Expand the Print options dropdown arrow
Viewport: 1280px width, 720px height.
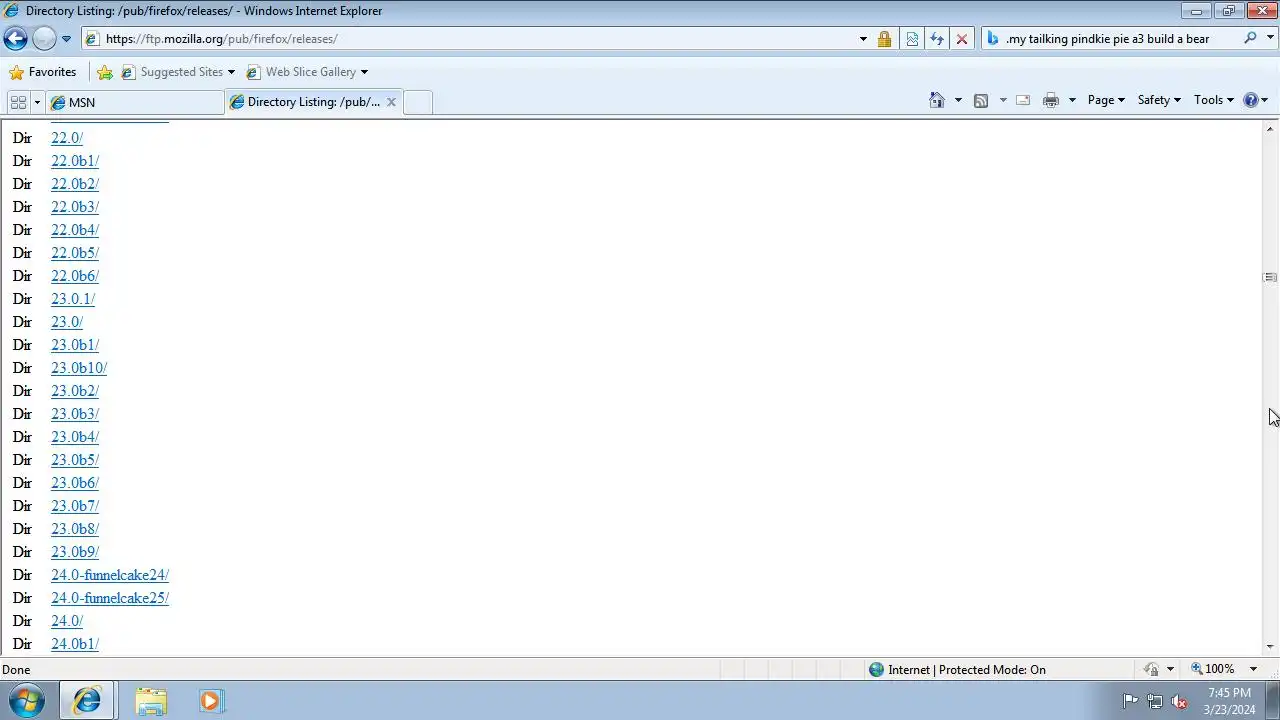point(1072,100)
